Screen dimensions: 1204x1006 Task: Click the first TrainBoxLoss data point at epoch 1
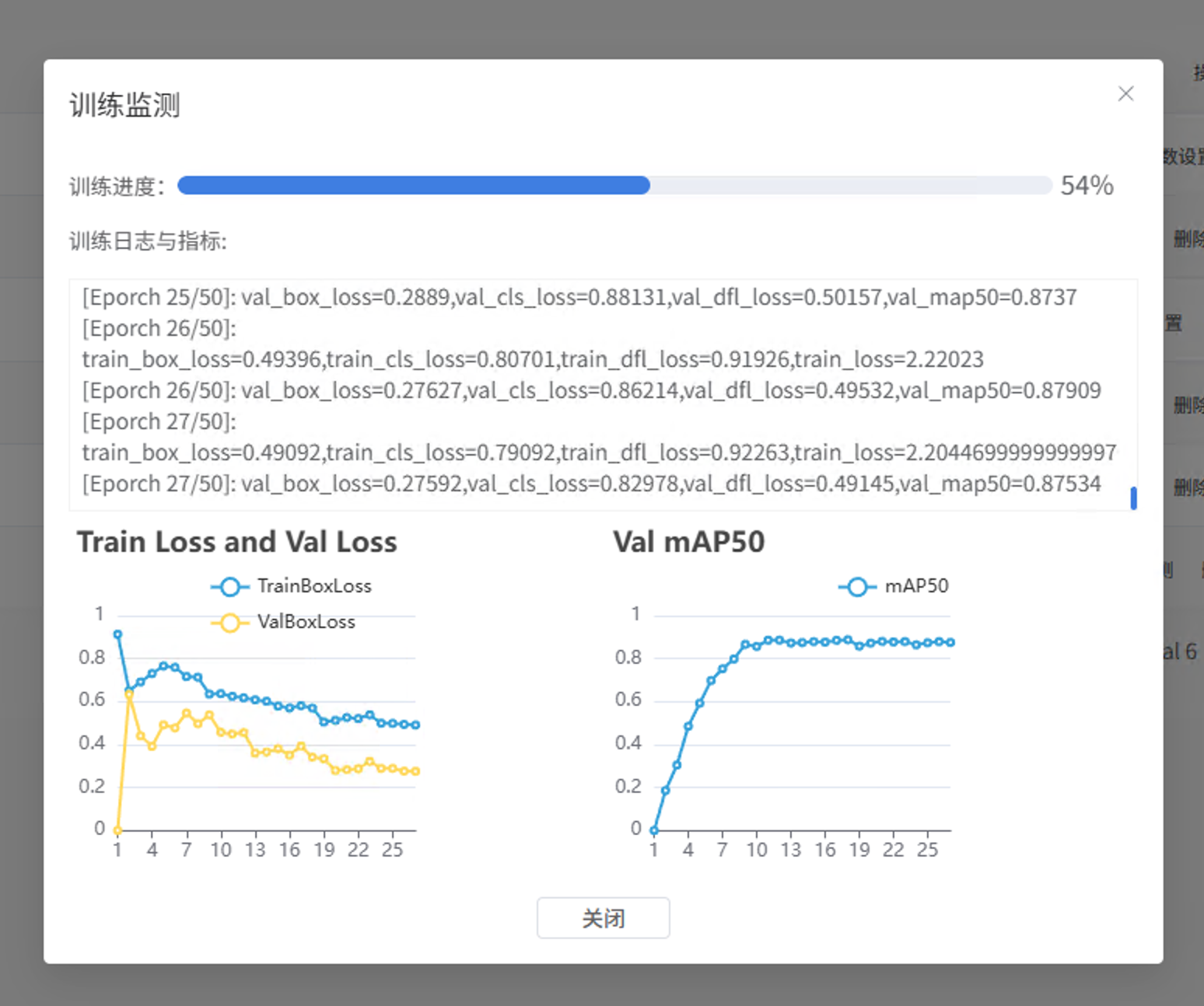point(118,634)
